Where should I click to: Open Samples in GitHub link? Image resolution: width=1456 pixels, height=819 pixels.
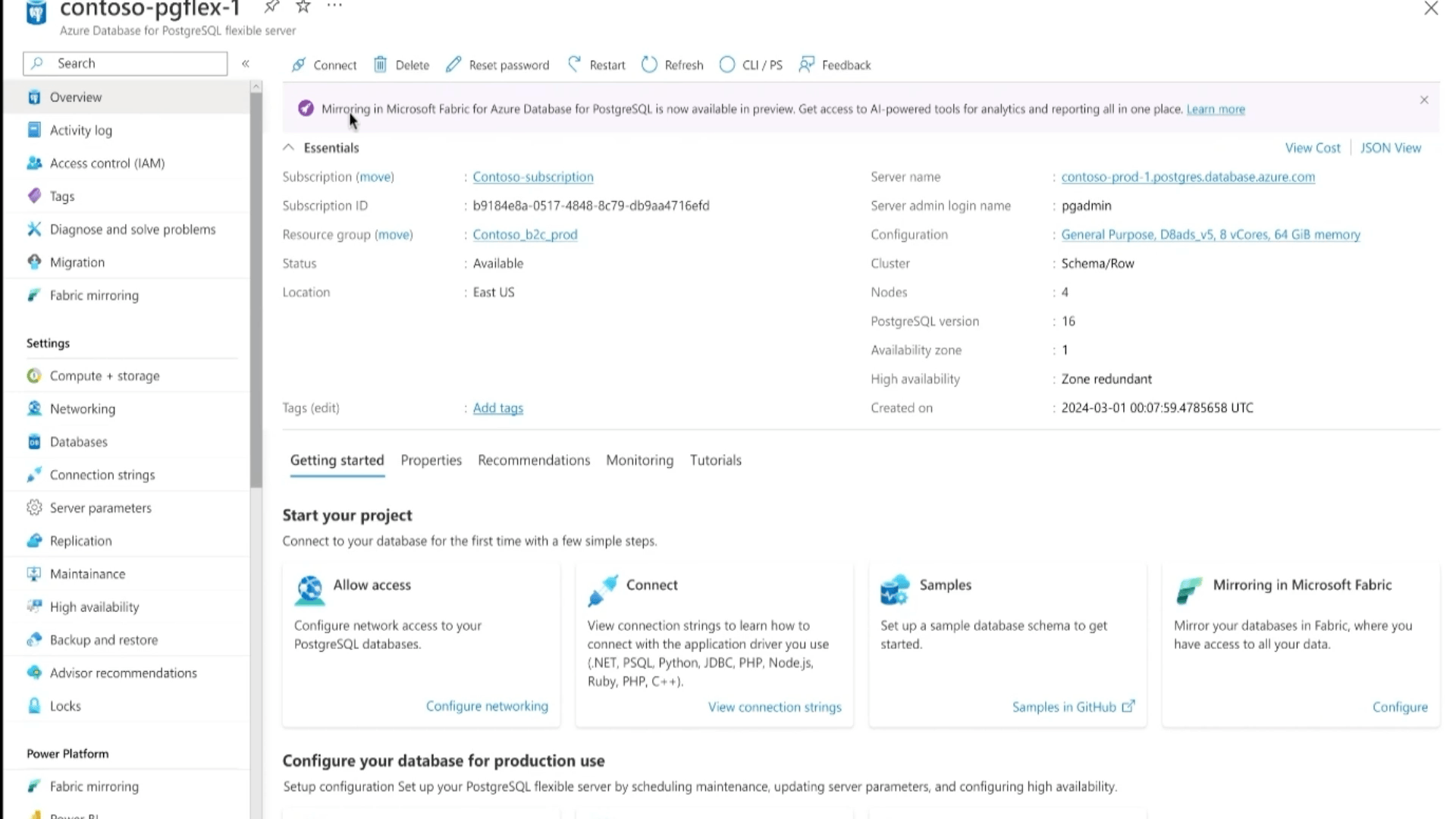[x=1073, y=707]
